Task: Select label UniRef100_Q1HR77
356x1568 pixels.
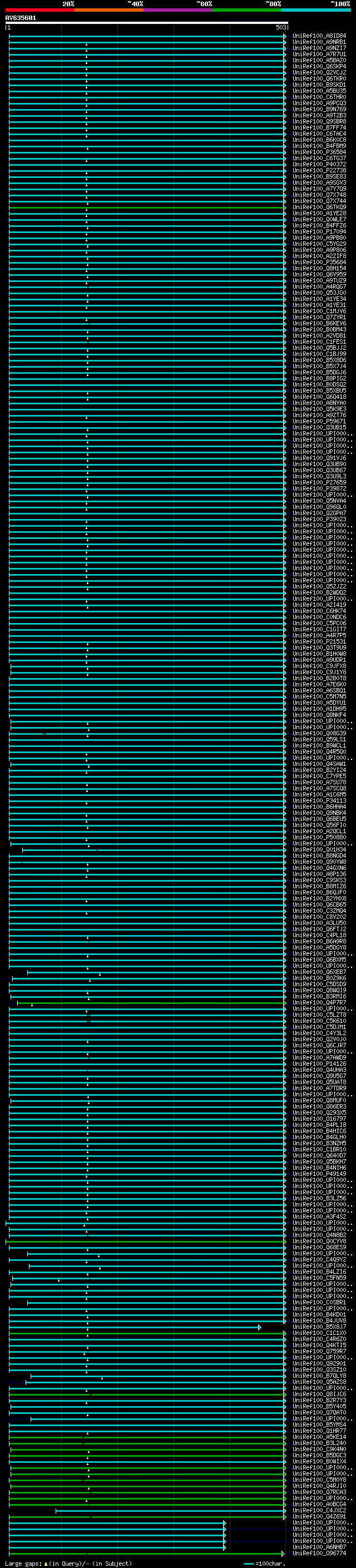Action: pos(319,1431)
